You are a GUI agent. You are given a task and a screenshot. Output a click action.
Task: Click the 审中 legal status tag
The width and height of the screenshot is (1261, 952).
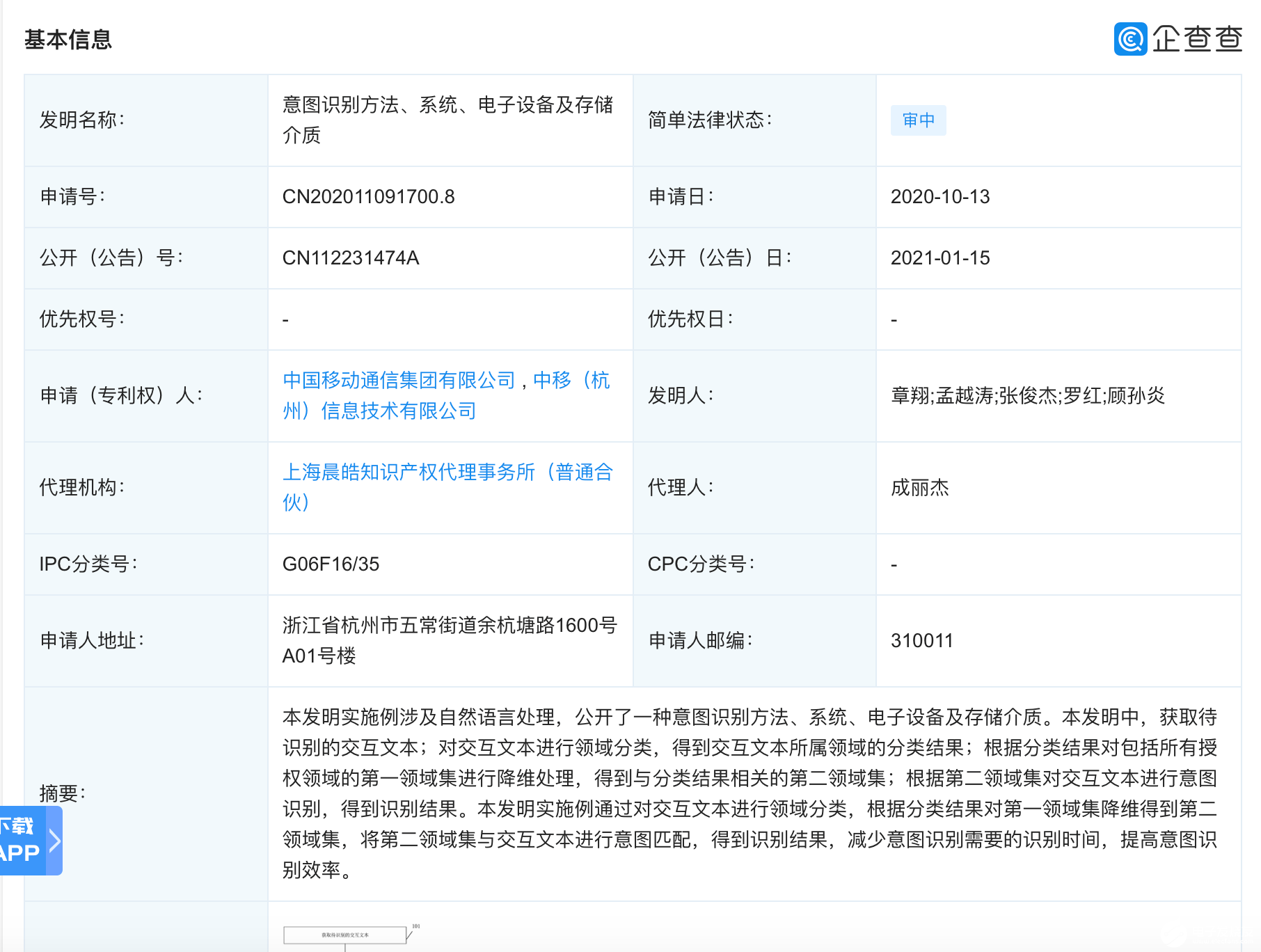tap(918, 120)
